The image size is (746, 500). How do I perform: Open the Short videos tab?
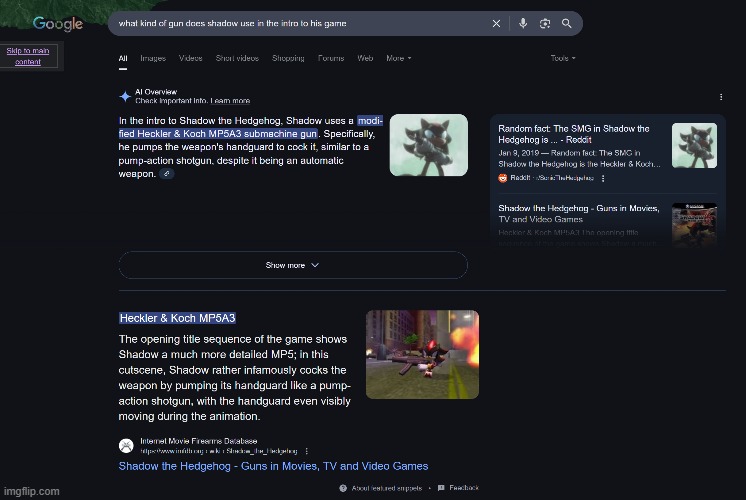pos(237,58)
